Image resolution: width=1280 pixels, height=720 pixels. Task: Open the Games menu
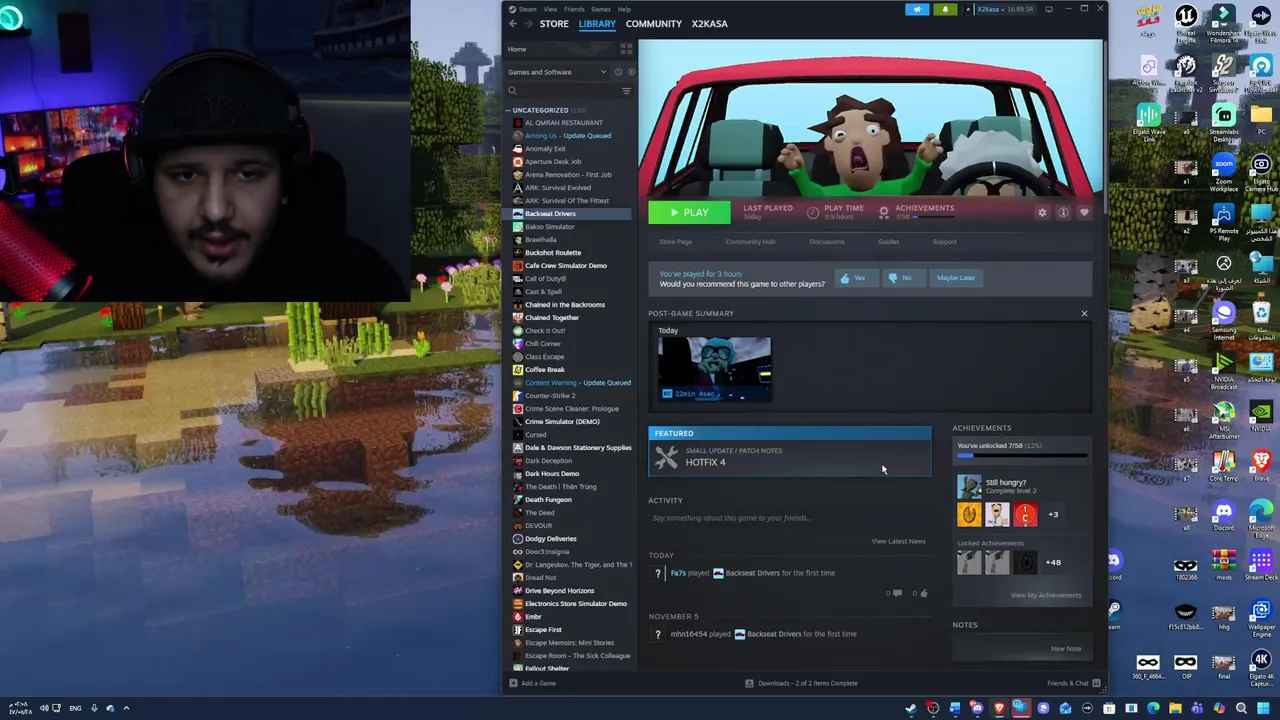coord(600,9)
